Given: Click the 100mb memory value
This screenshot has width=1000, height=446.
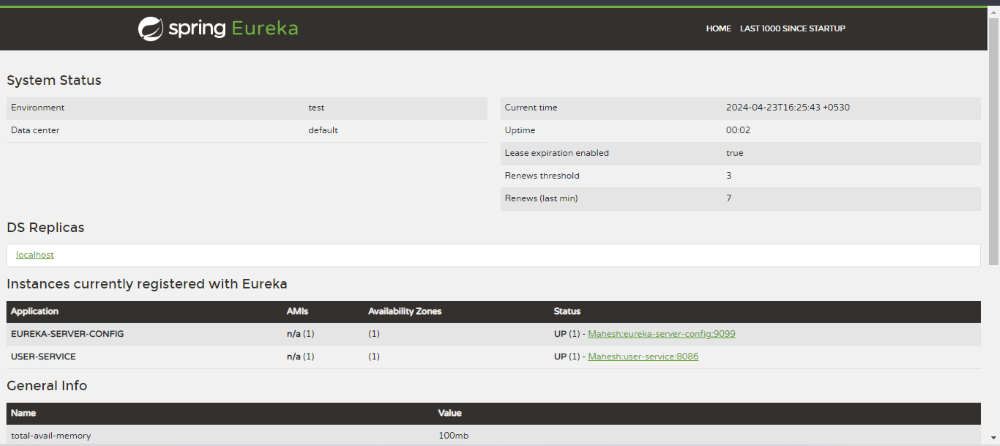Looking at the screenshot, I should click(454, 436).
